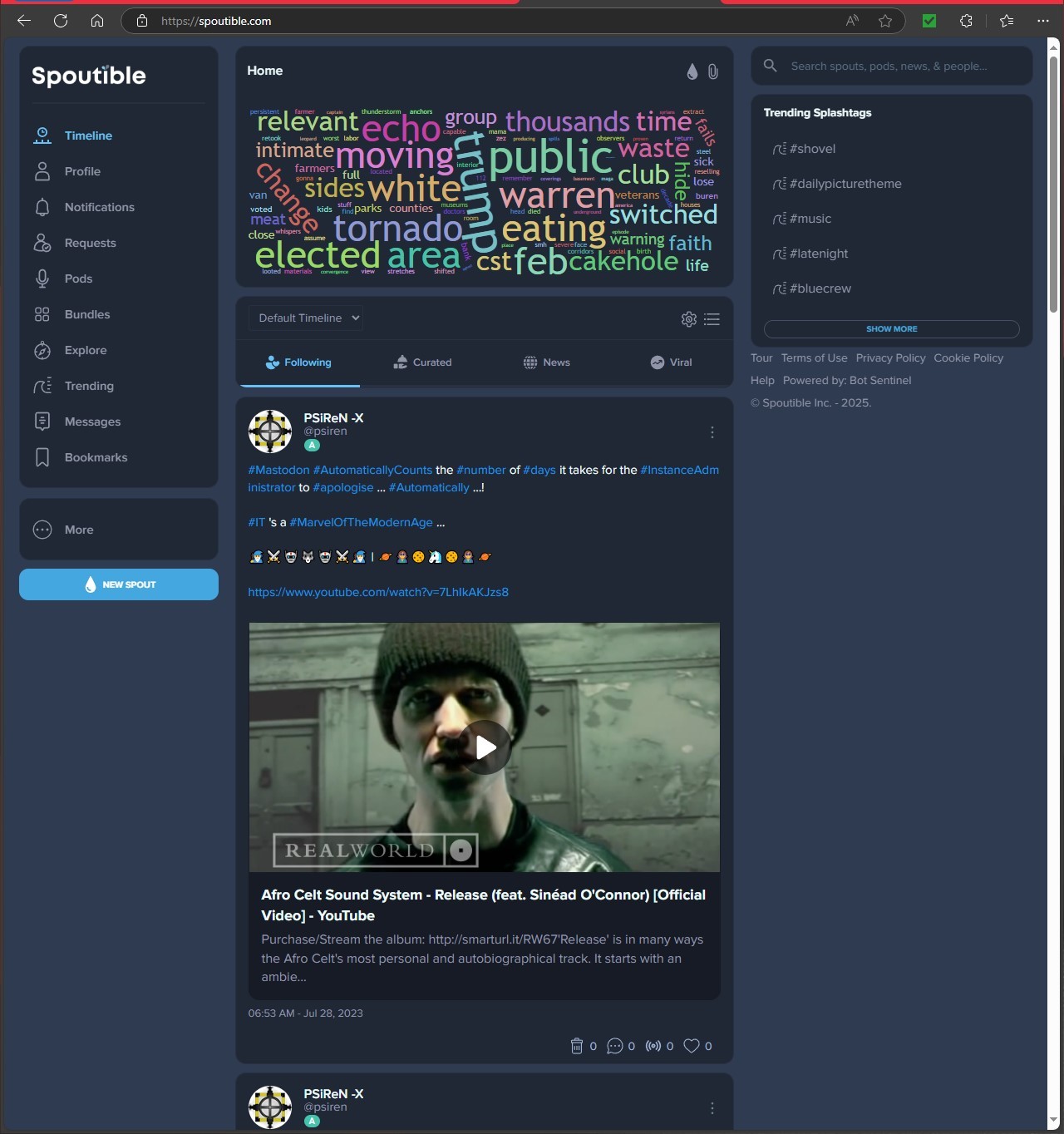Switch to the News tab
Image resolution: width=1064 pixels, height=1134 pixels.
(x=547, y=362)
